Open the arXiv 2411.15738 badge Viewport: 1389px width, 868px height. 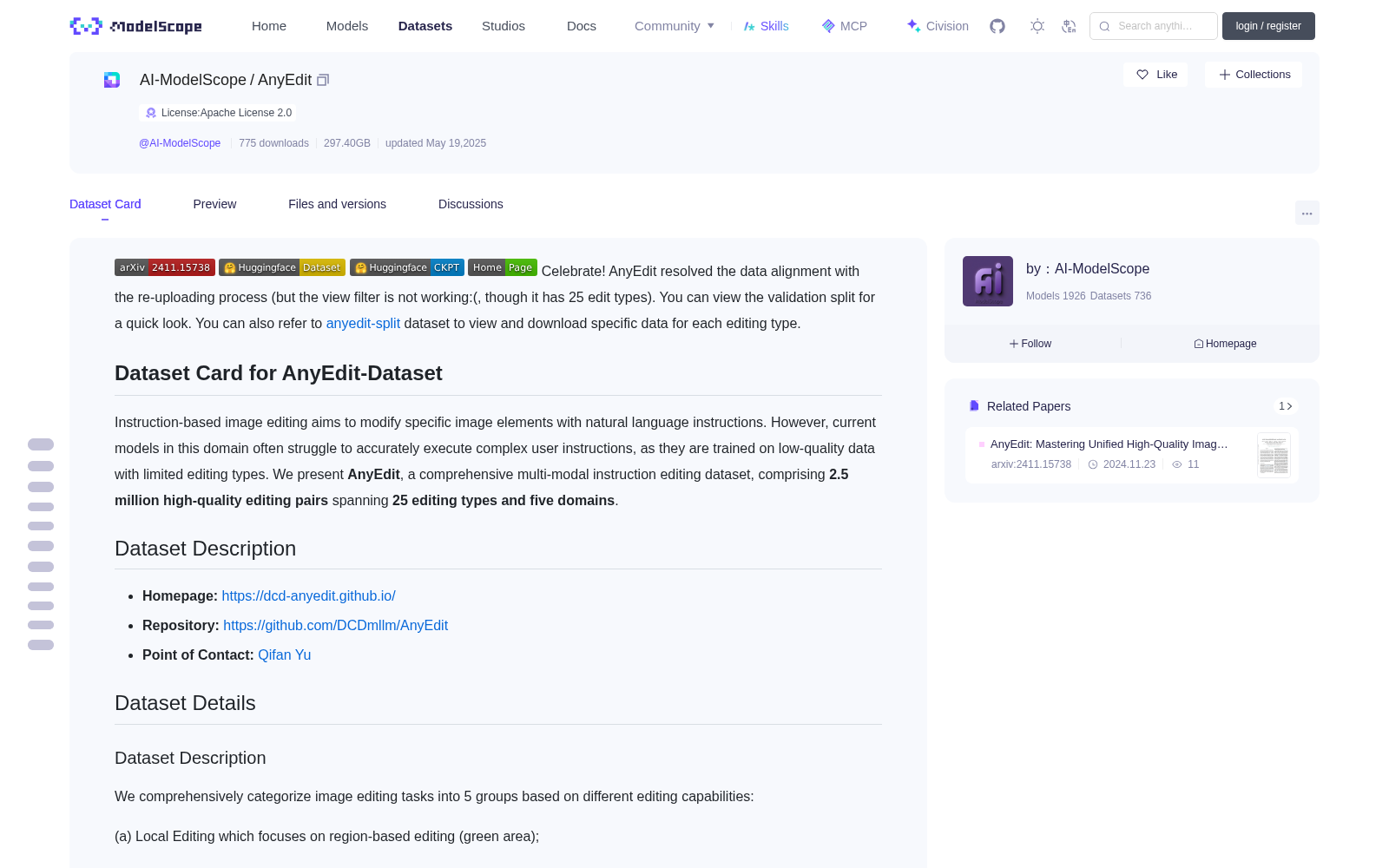165,267
